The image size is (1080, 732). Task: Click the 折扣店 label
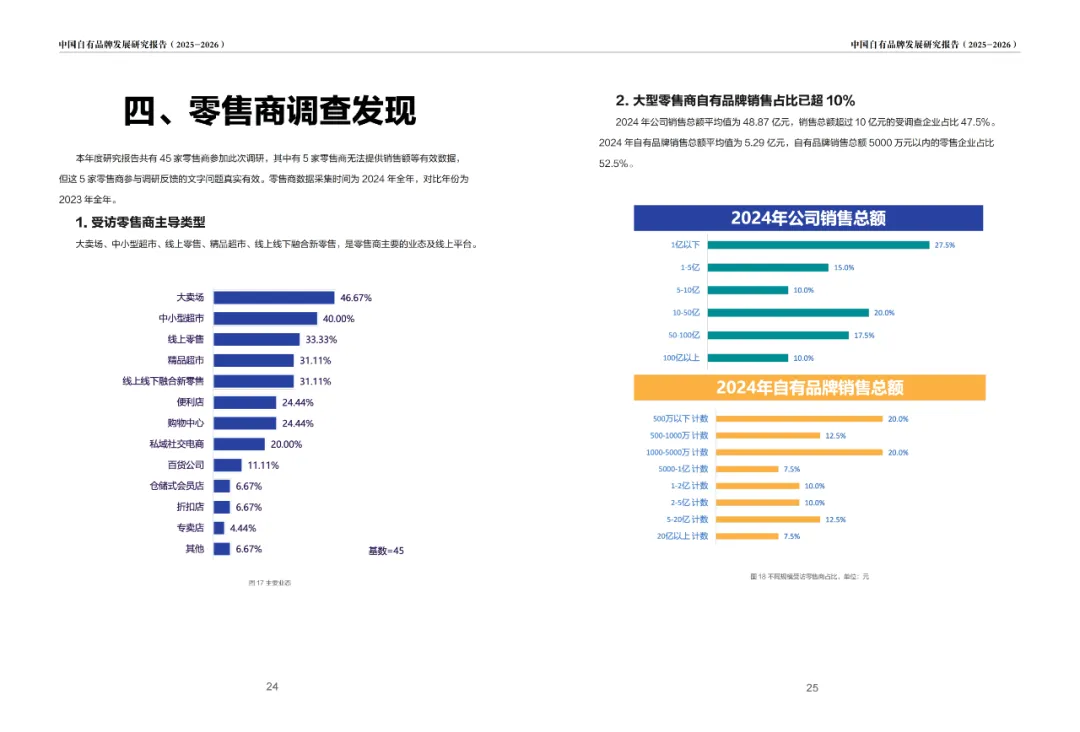[190, 507]
